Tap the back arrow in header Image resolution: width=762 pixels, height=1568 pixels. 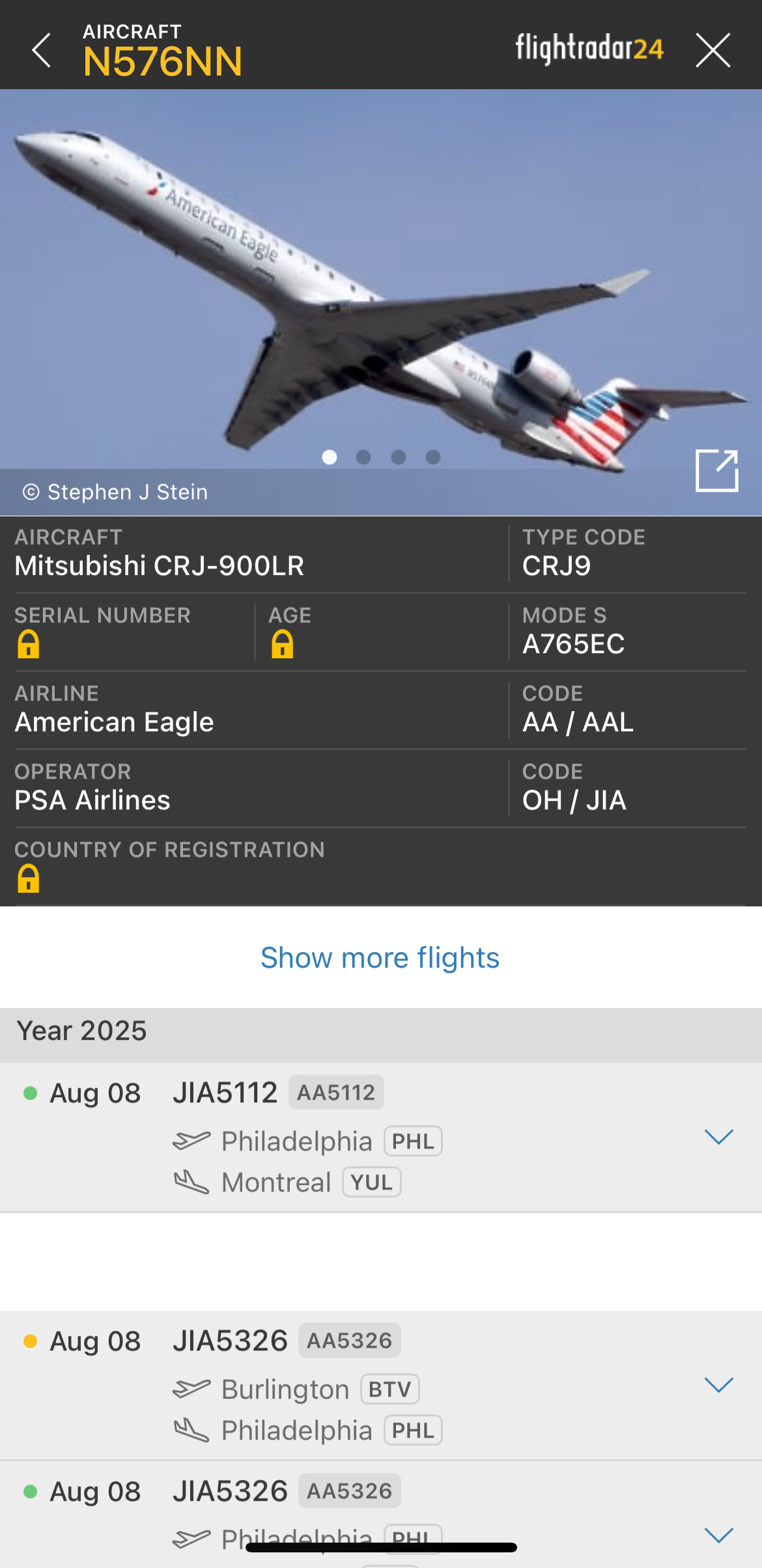point(42,50)
